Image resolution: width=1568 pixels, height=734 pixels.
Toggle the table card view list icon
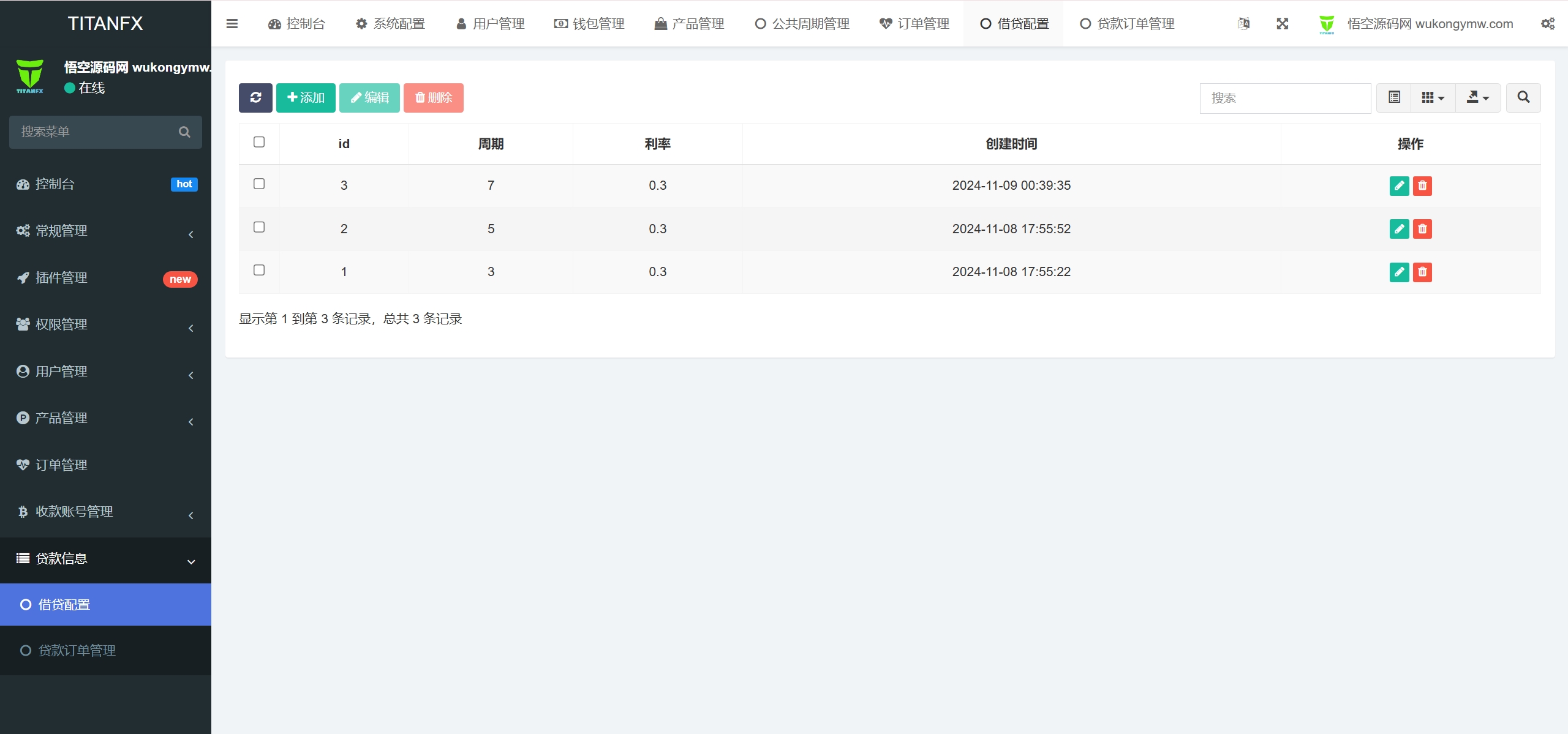(x=1394, y=97)
